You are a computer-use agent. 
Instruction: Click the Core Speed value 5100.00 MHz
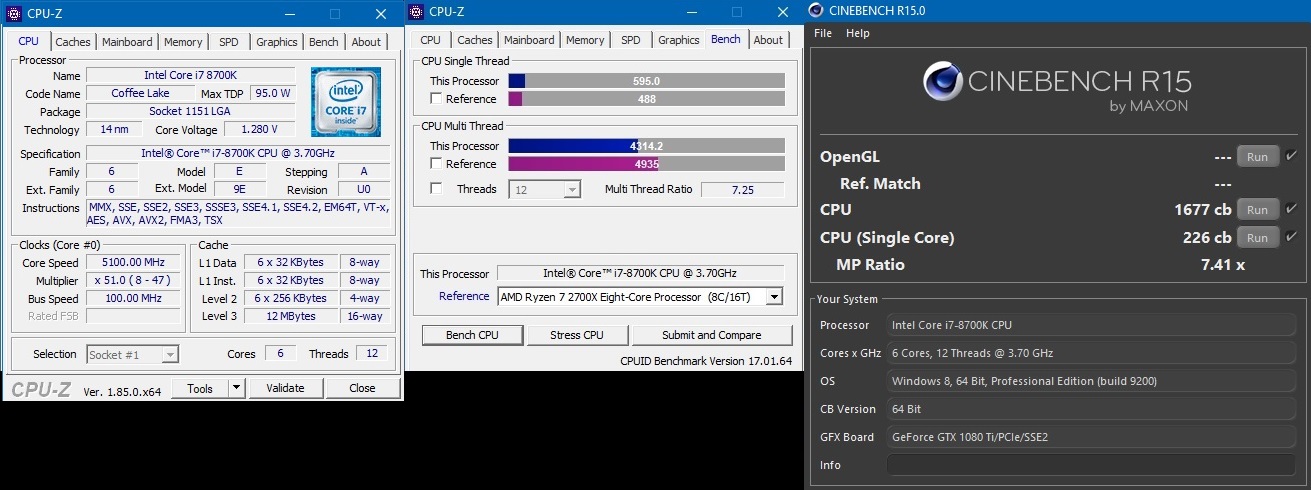[135, 263]
